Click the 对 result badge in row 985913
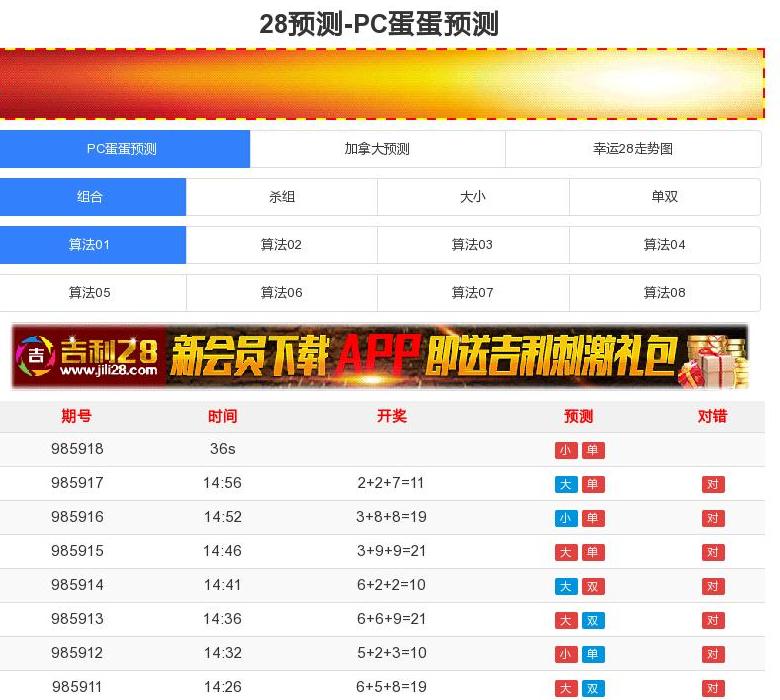 coord(713,620)
